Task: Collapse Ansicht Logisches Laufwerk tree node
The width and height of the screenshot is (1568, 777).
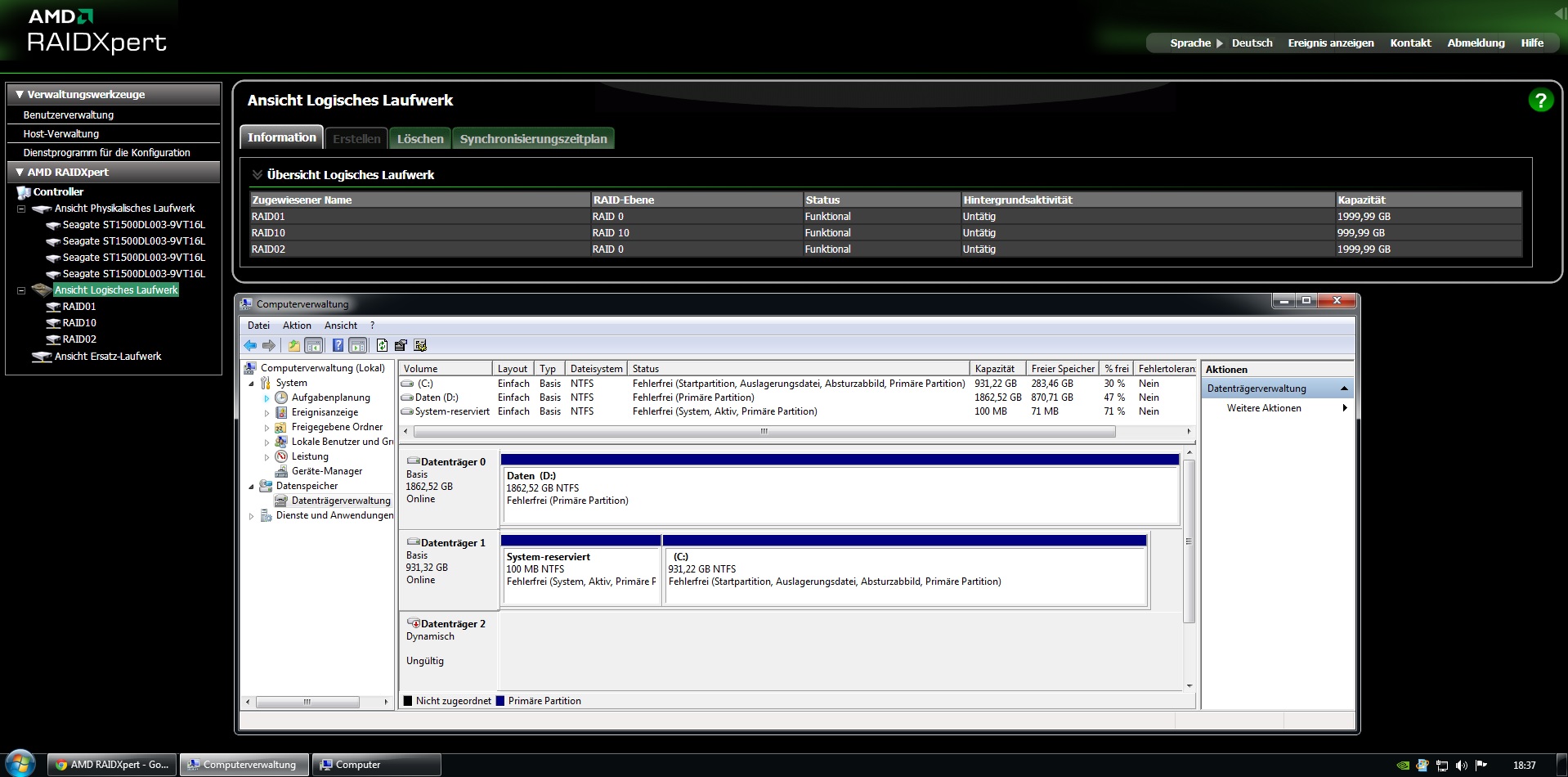Action: click(21, 290)
